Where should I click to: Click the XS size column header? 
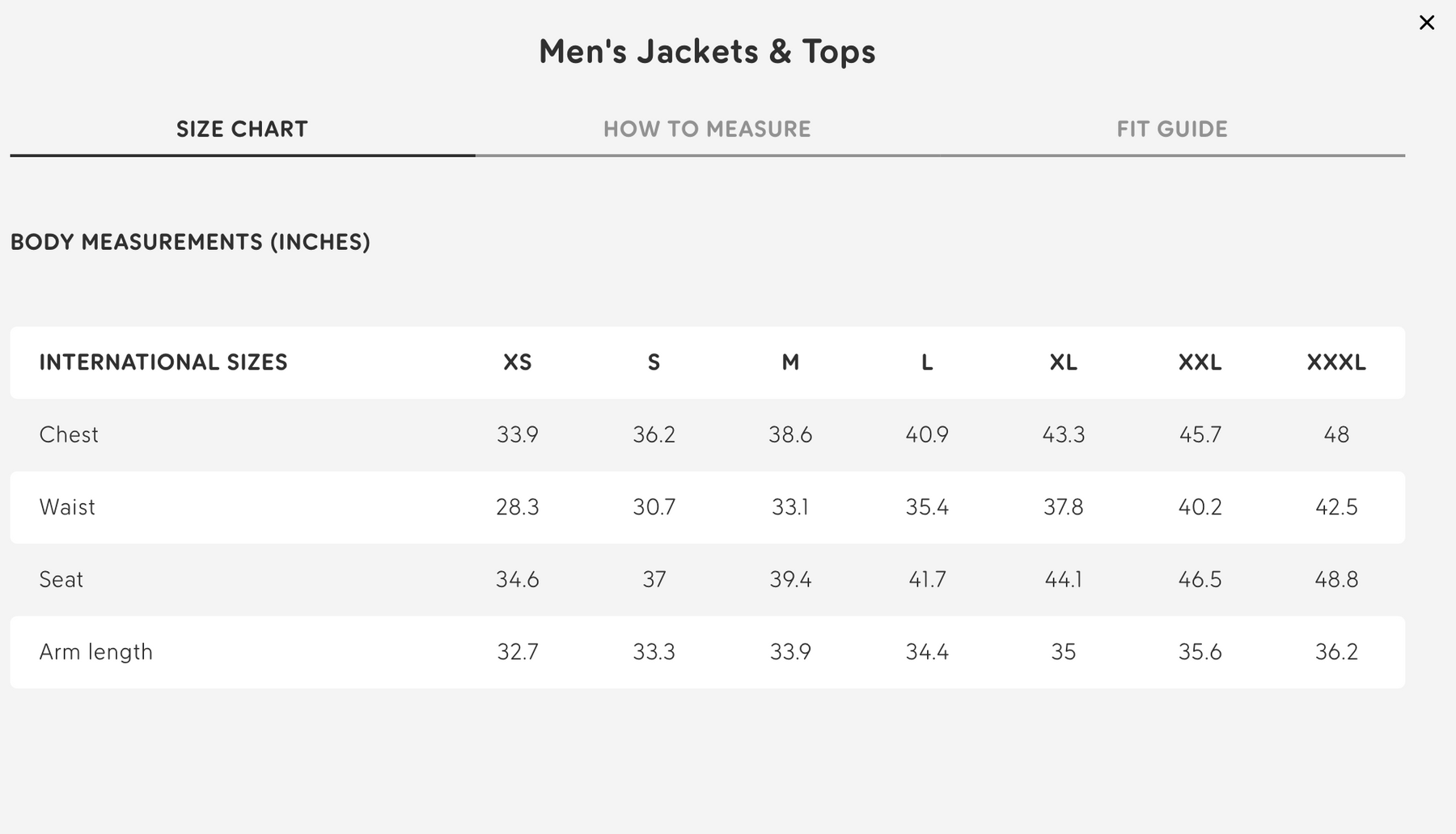[x=517, y=362]
